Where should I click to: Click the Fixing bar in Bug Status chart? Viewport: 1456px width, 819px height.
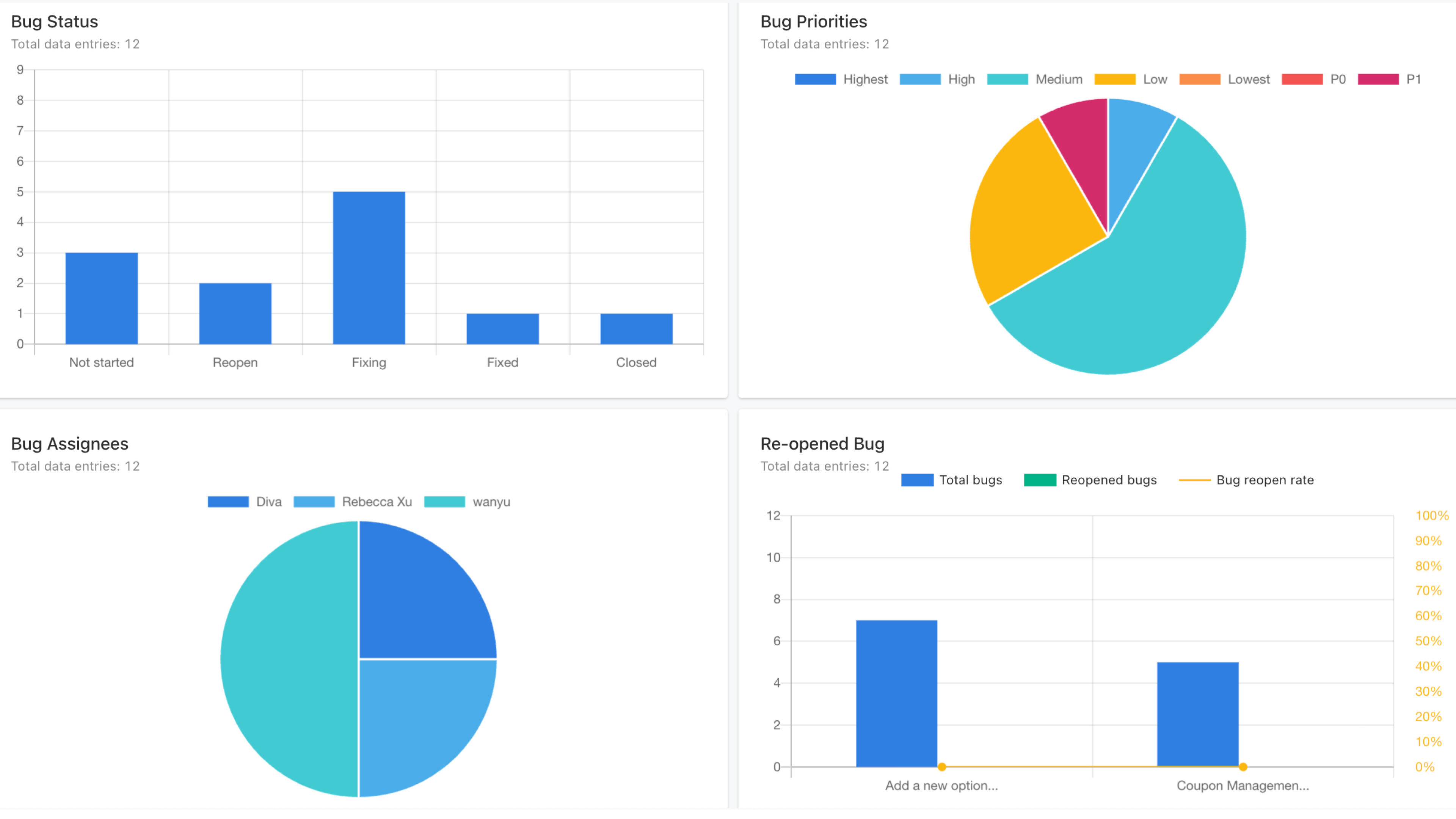pos(369,268)
